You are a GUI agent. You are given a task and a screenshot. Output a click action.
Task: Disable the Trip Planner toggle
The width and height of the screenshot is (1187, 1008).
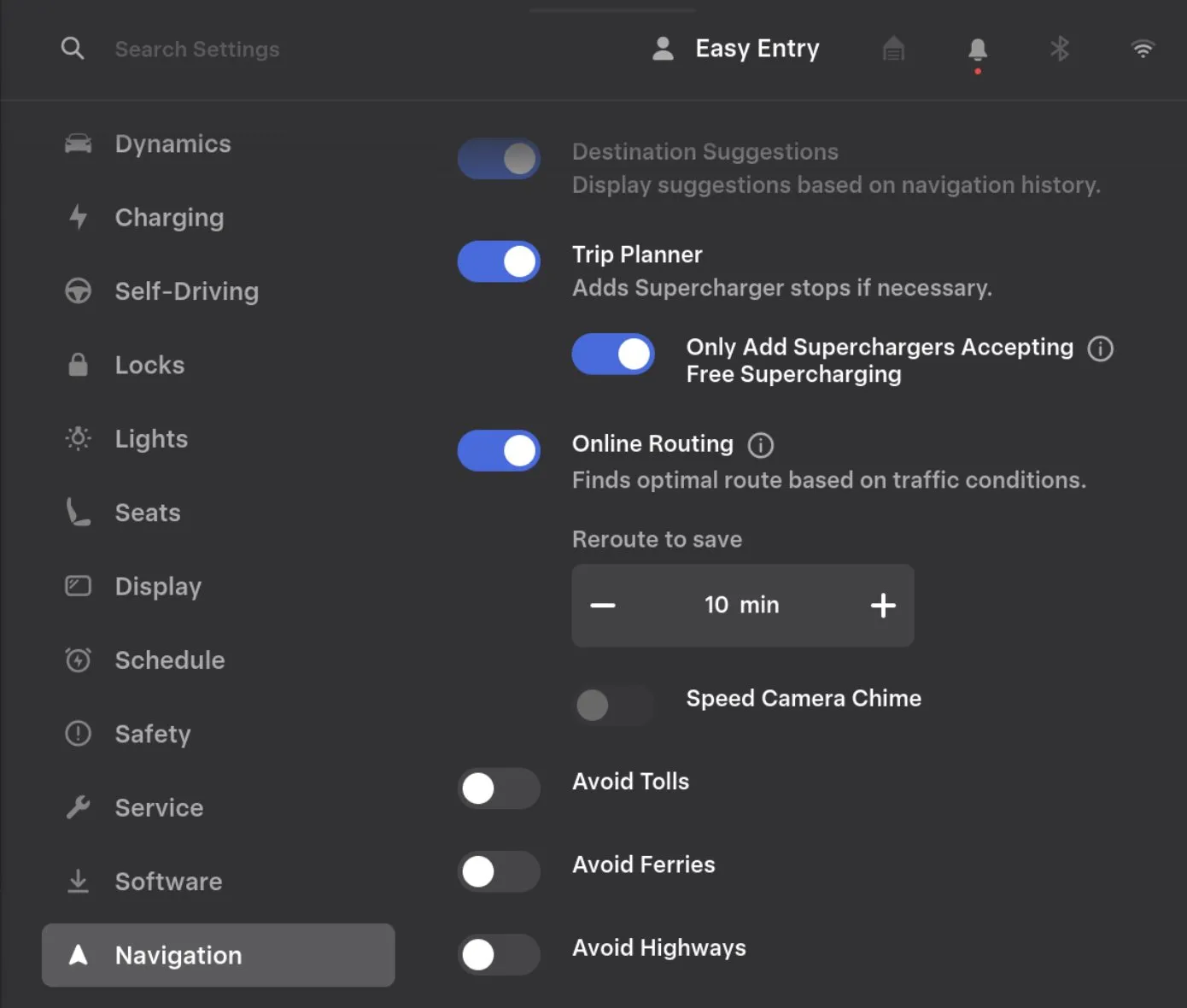coord(499,261)
